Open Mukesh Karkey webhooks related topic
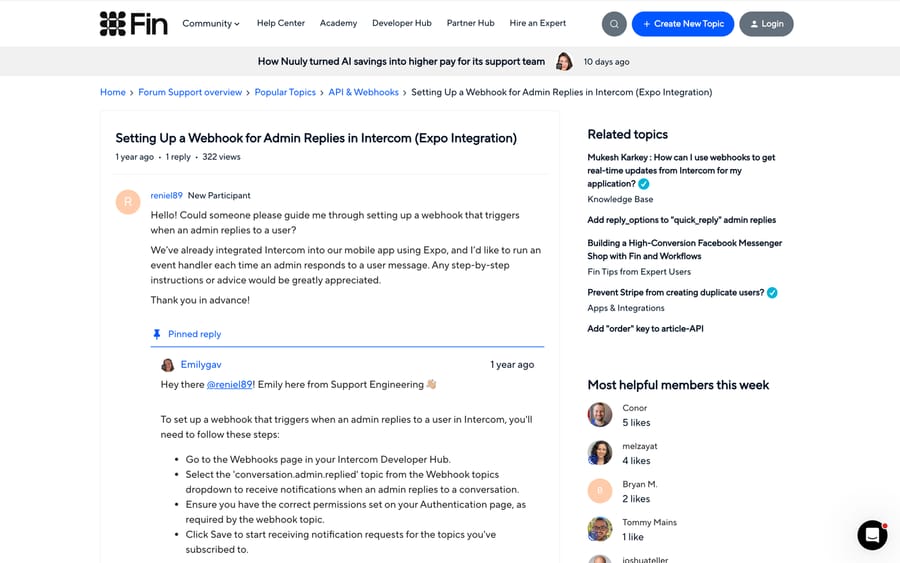This screenshot has height=563, width=900. (x=681, y=170)
